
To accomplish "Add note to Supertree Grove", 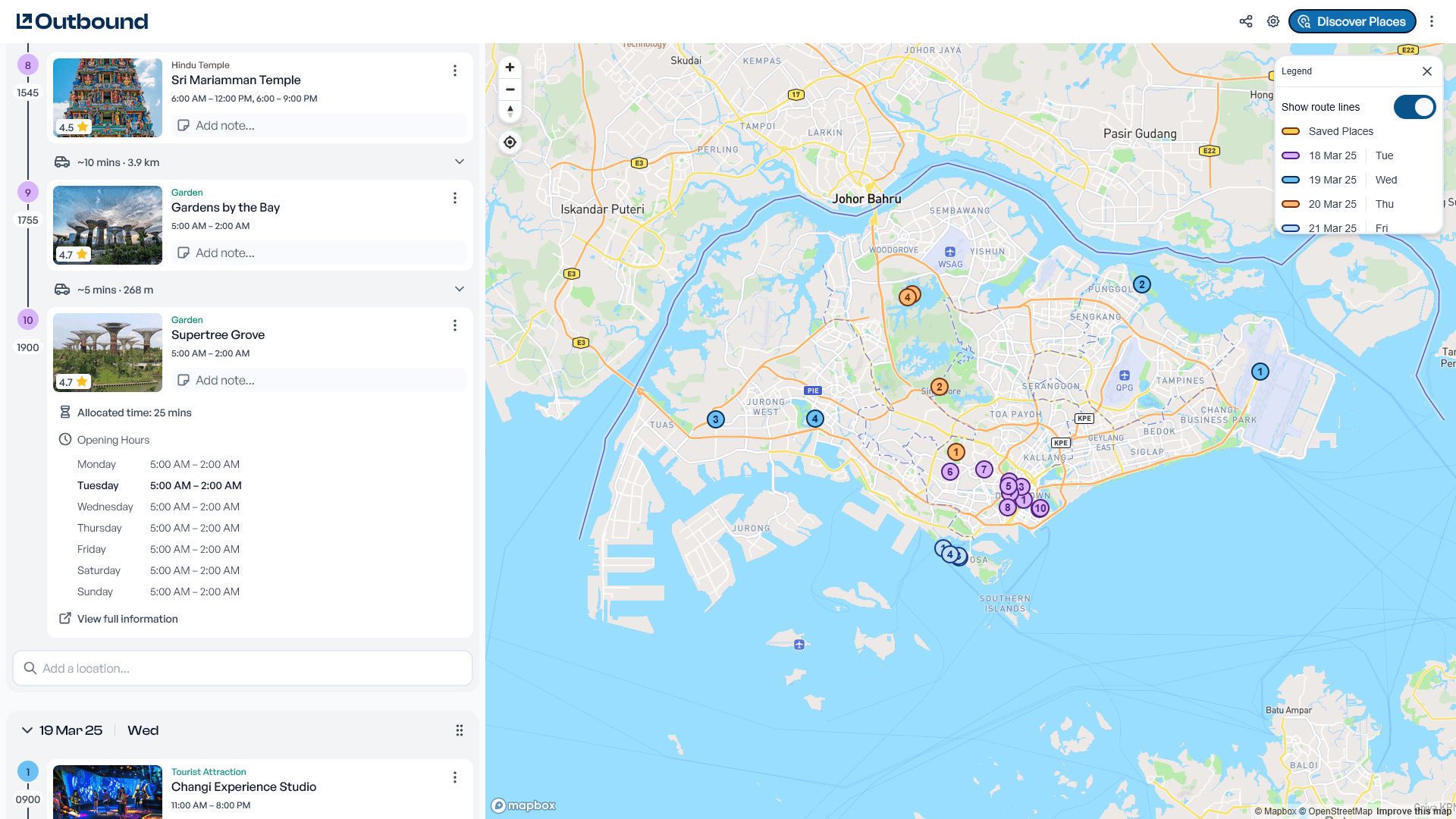I will coord(318,380).
